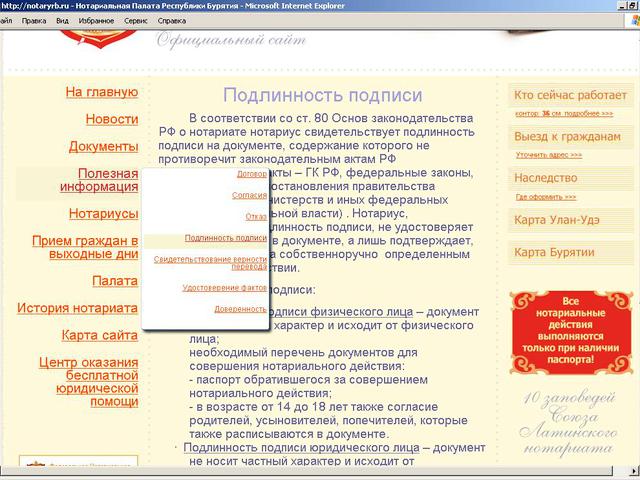Select Полезная информация menu item
The image size is (640, 480).
(99, 180)
